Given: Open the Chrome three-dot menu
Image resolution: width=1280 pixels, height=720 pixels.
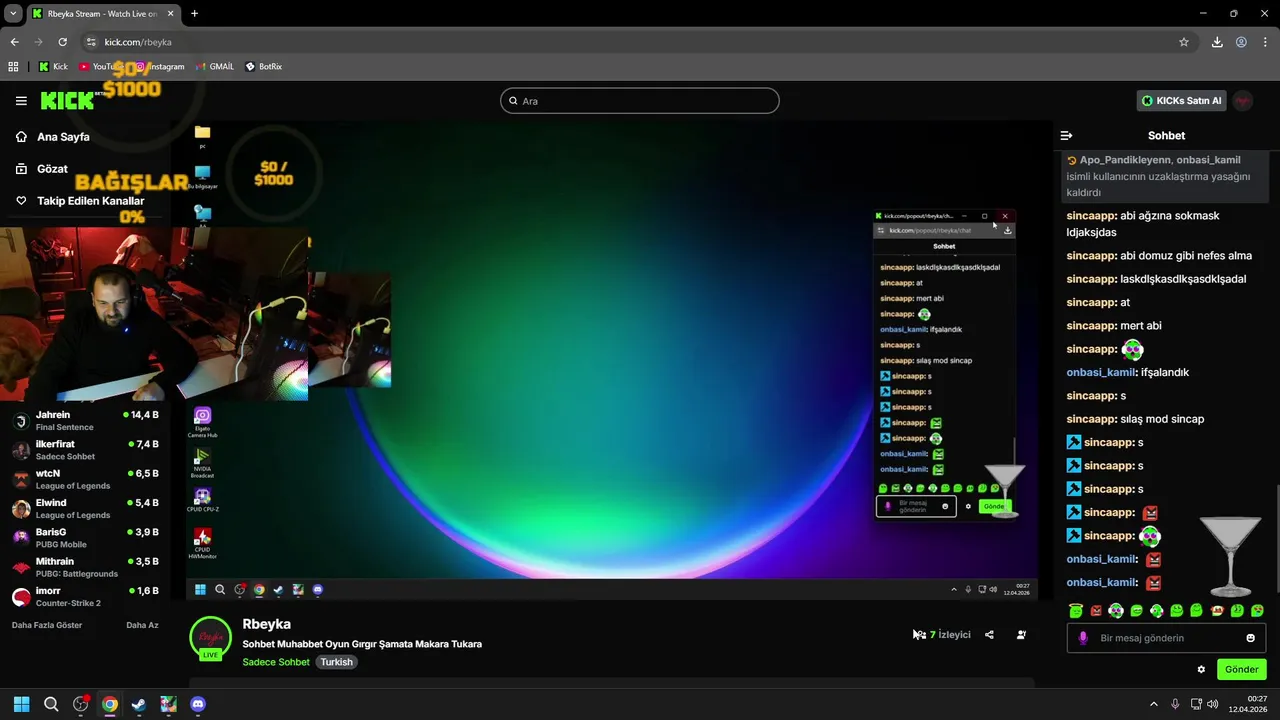Looking at the screenshot, I should point(1265,42).
